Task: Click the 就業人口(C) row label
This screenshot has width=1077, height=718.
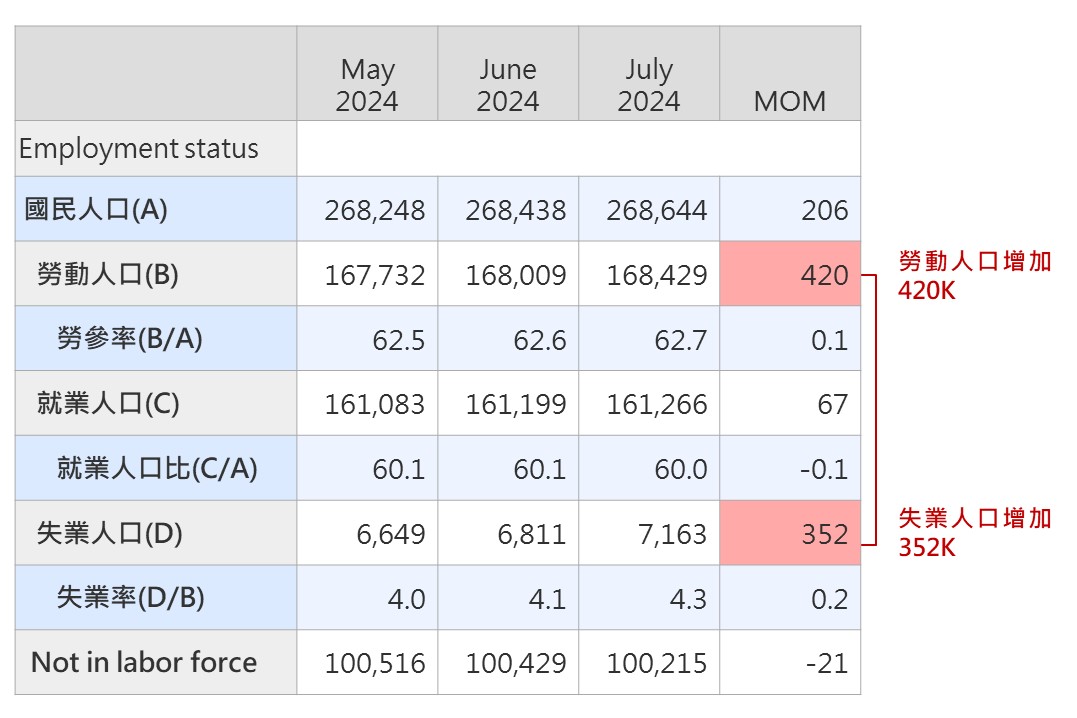Action: coord(107,404)
